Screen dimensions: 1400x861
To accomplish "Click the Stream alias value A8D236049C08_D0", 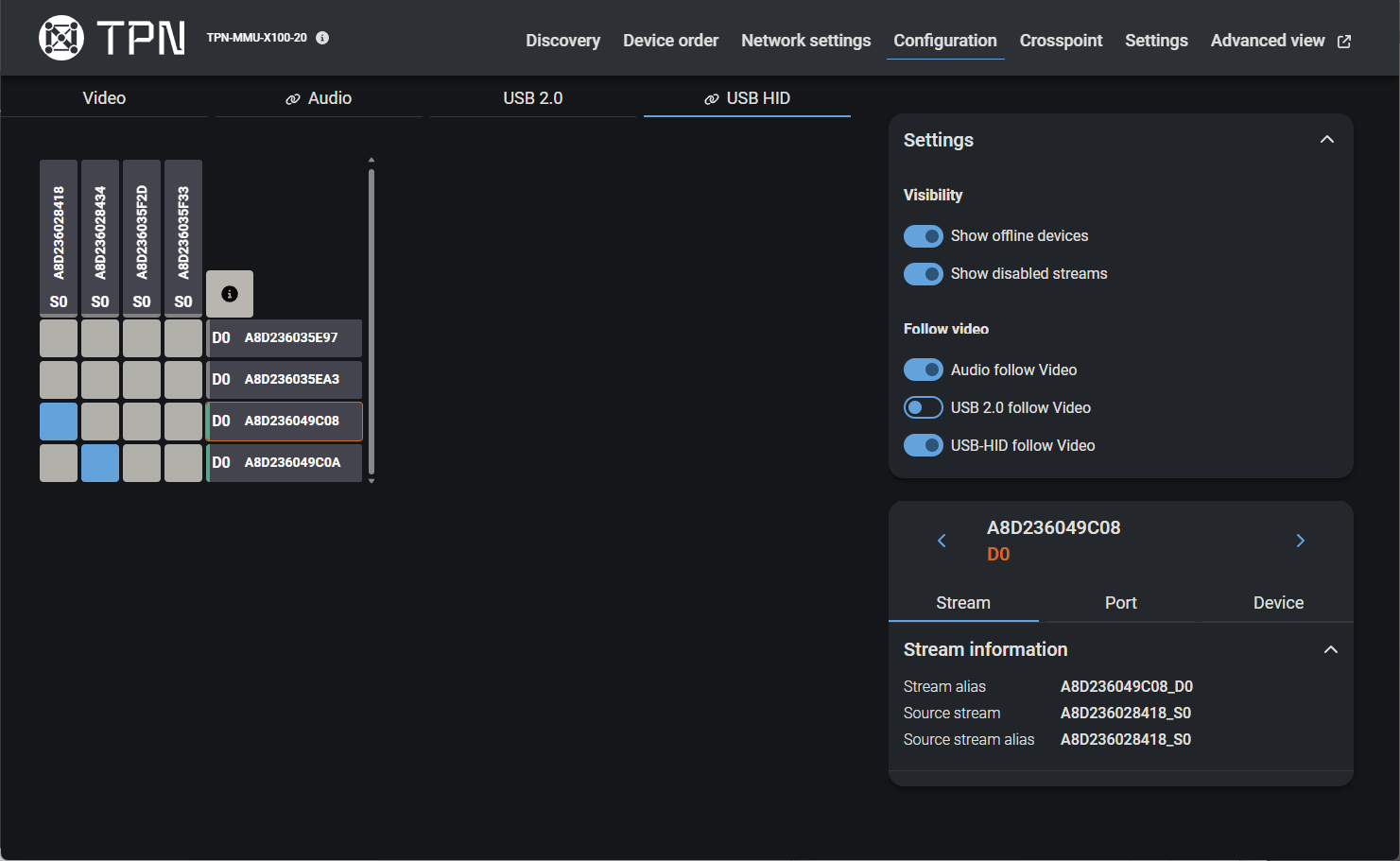I will coord(1127,687).
